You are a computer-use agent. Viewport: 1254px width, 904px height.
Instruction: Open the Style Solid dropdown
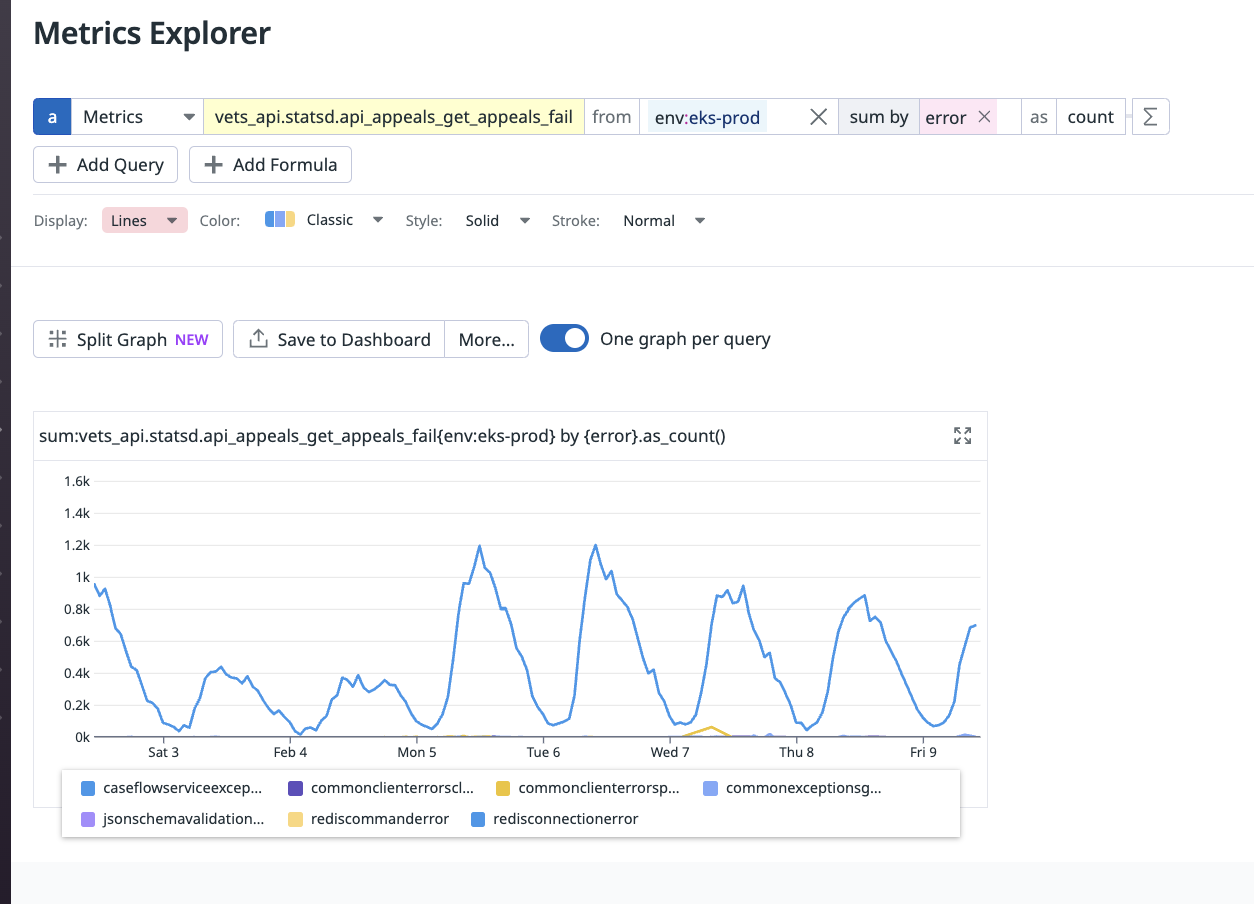pyautogui.click(x=496, y=220)
